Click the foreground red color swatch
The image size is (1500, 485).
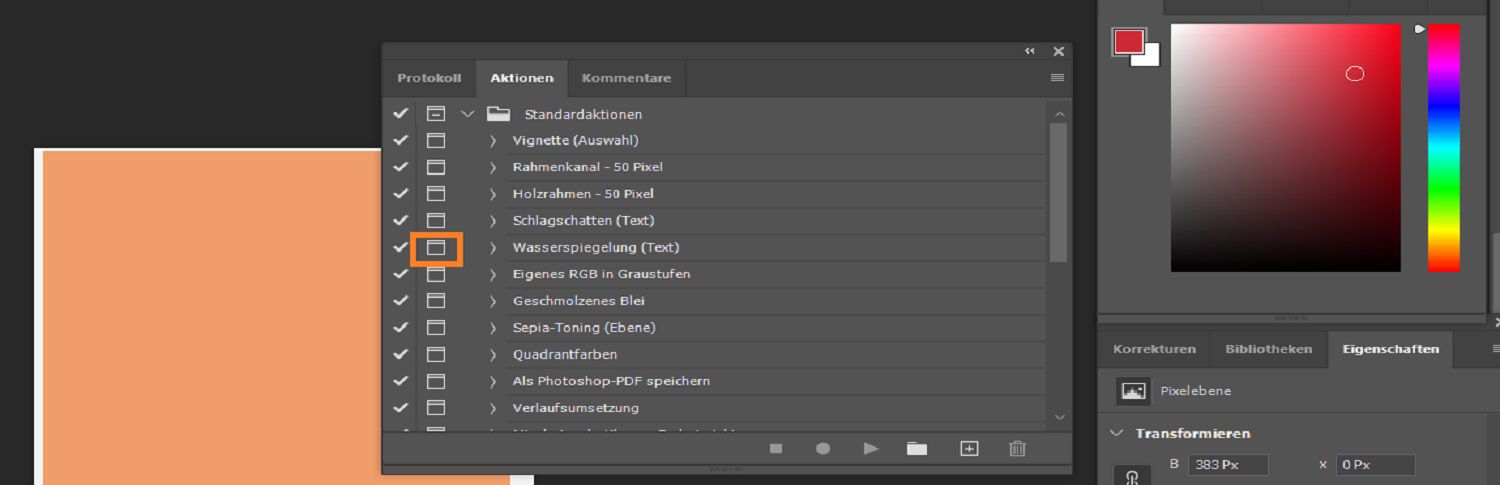(x=1129, y=42)
